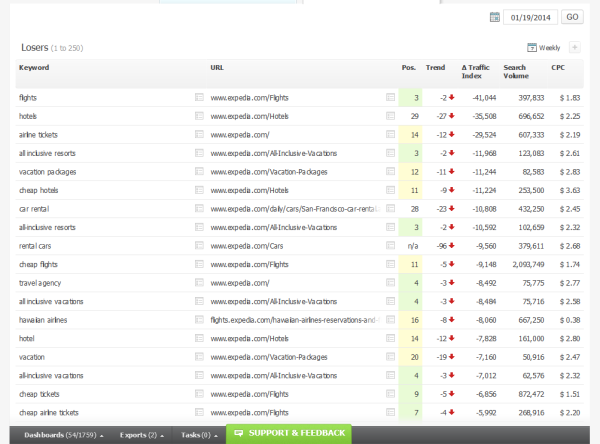The image size is (600, 444).
Task: Open URL details icon for 'rental cars' row
Action: tap(391, 245)
